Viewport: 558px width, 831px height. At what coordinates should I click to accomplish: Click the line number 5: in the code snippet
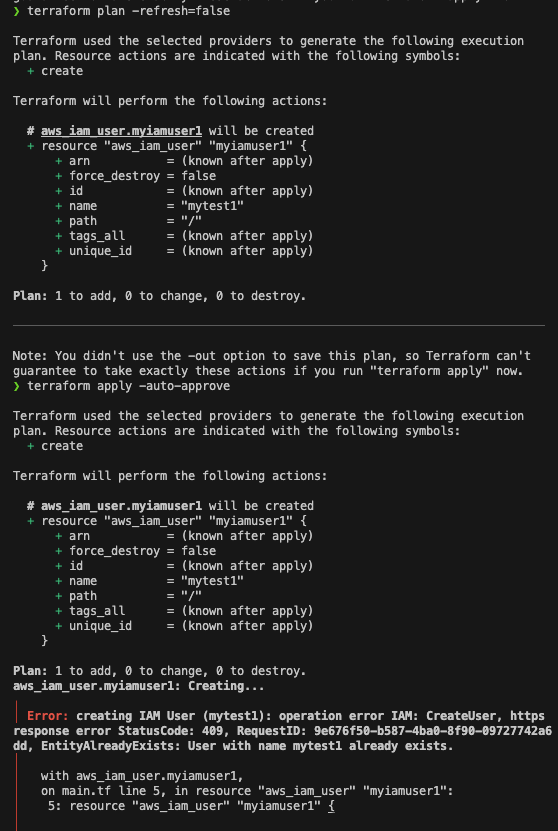pyautogui.click(x=55, y=806)
